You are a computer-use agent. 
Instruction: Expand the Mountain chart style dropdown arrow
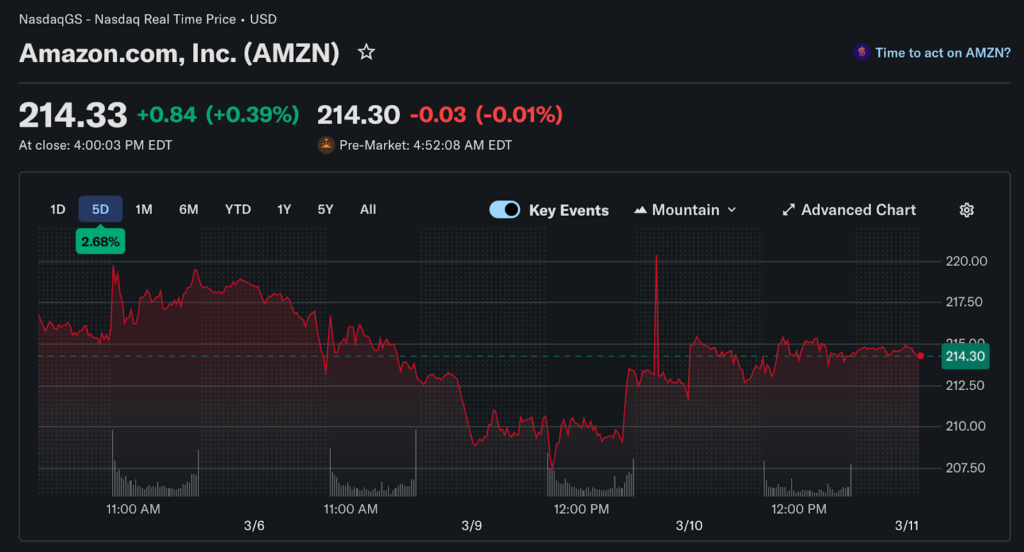coord(732,210)
